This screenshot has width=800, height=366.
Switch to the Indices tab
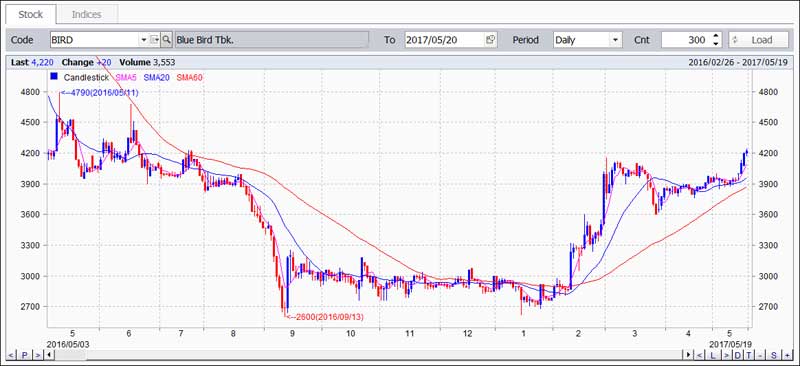tap(87, 14)
